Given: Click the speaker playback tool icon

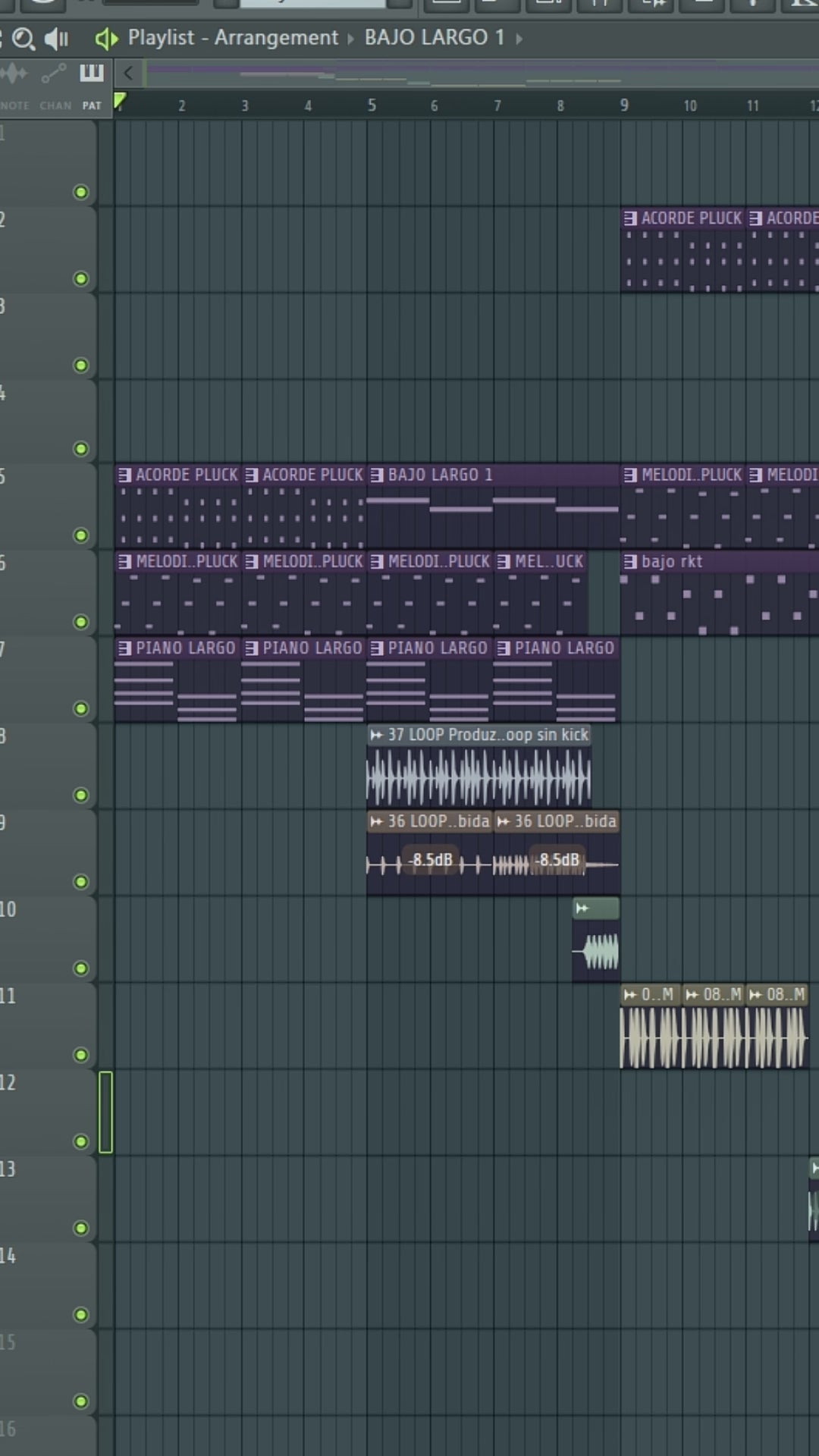Looking at the screenshot, I should click(56, 39).
